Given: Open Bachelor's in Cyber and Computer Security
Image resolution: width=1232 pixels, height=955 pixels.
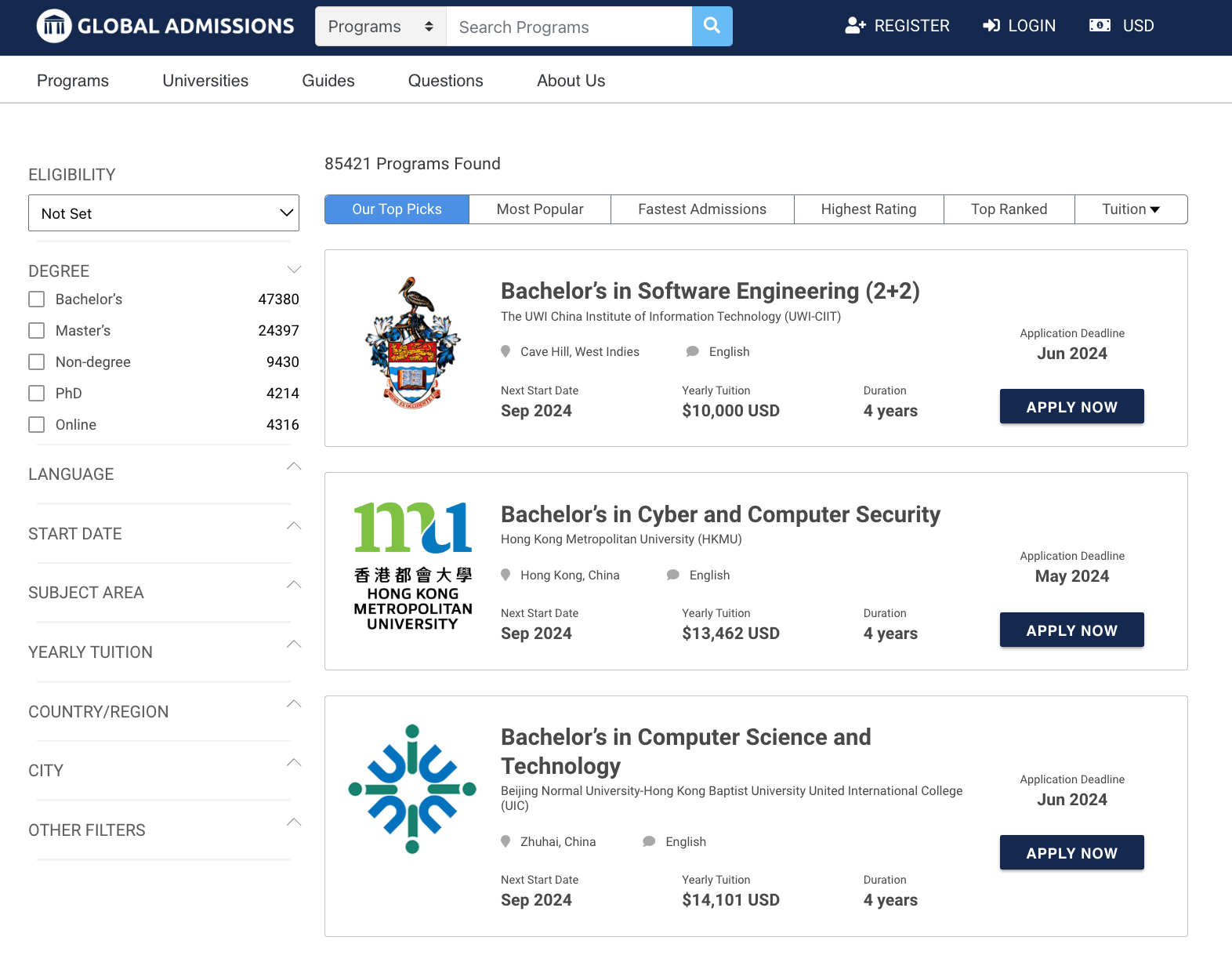Looking at the screenshot, I should click(x=720, y=514).
